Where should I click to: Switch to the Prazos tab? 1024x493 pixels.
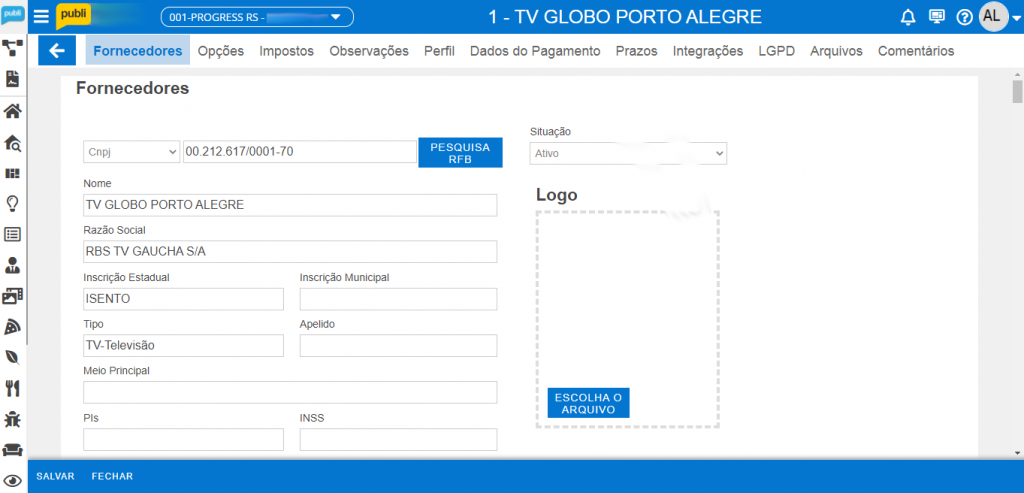637,51
